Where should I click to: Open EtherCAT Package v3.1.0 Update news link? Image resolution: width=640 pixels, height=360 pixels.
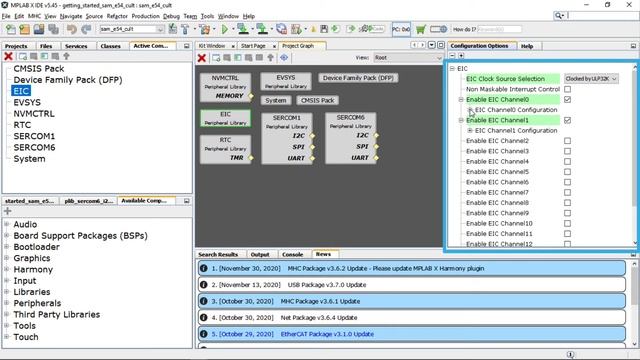coord(327,334)
